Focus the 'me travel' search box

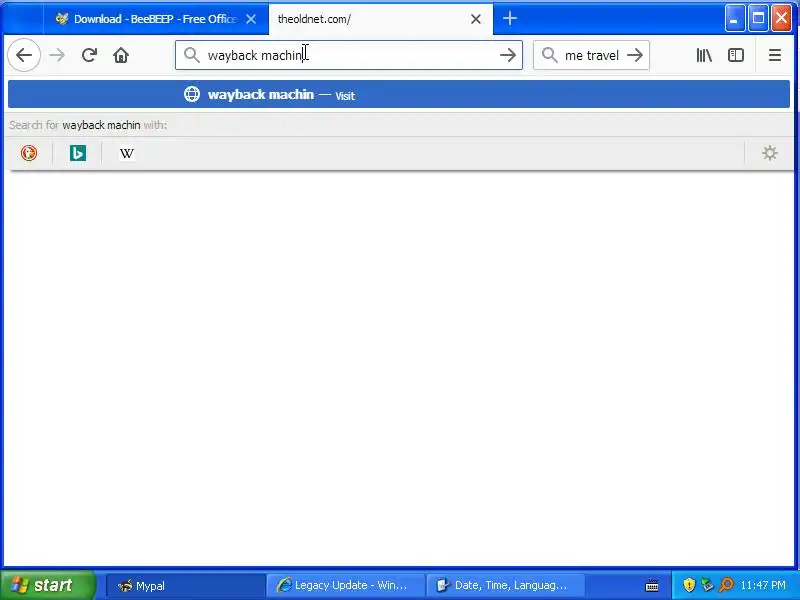[591, 55]
